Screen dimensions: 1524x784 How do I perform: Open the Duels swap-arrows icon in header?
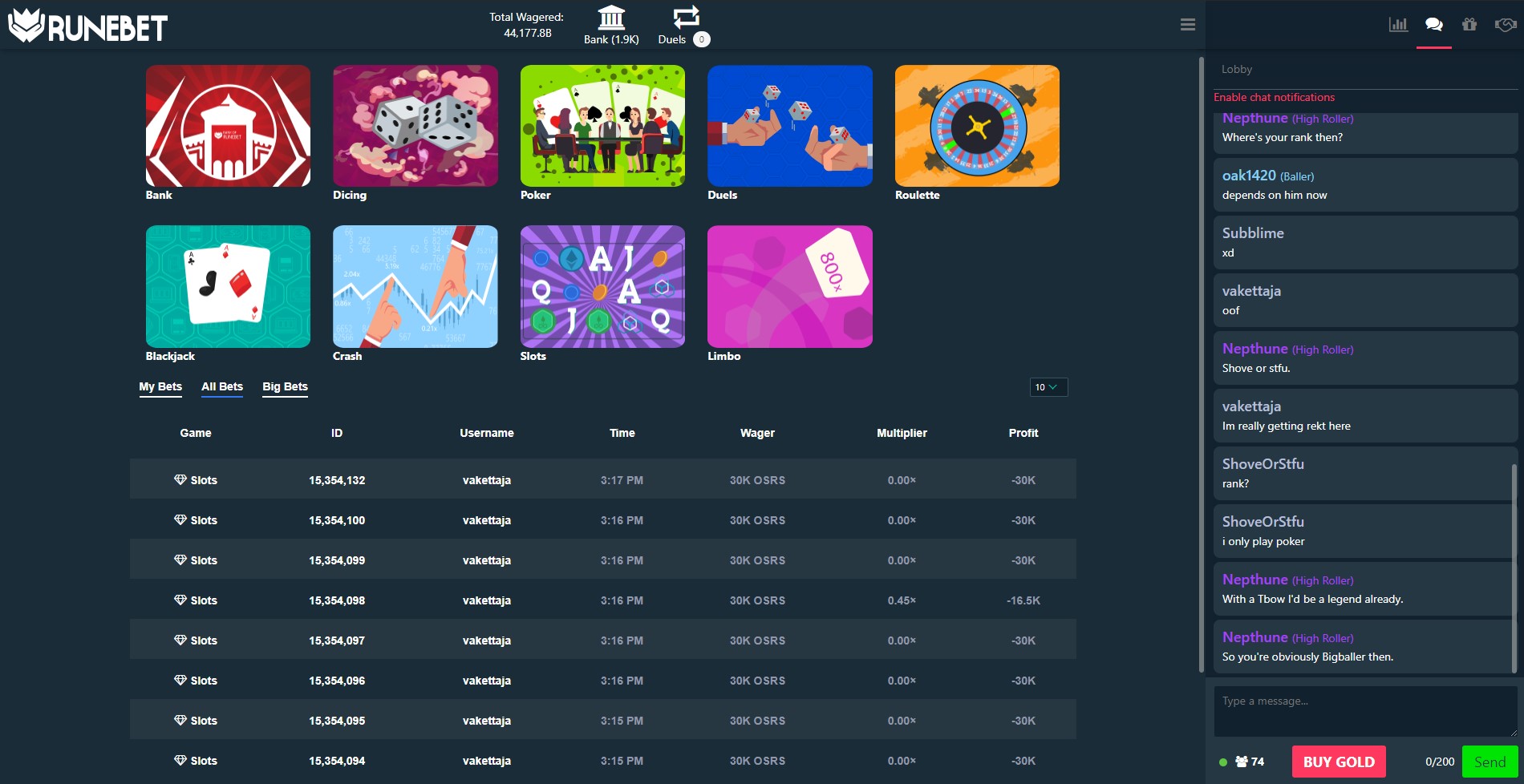pyautogui.click(x=687, y=17)
